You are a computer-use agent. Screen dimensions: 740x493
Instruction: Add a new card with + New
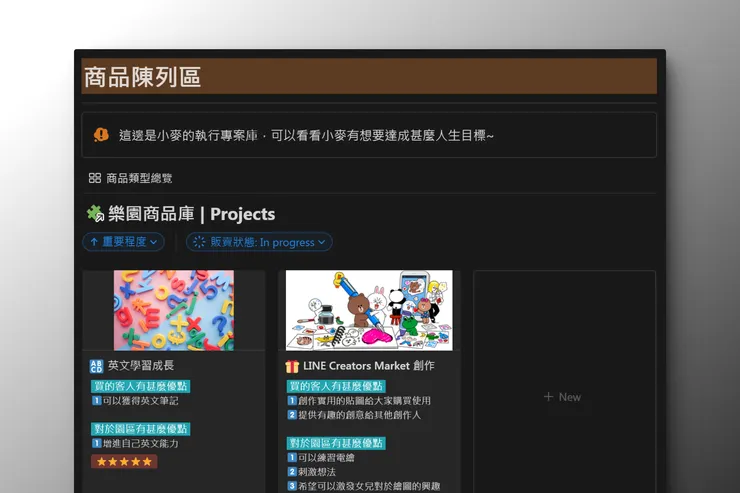click(563, 397)
